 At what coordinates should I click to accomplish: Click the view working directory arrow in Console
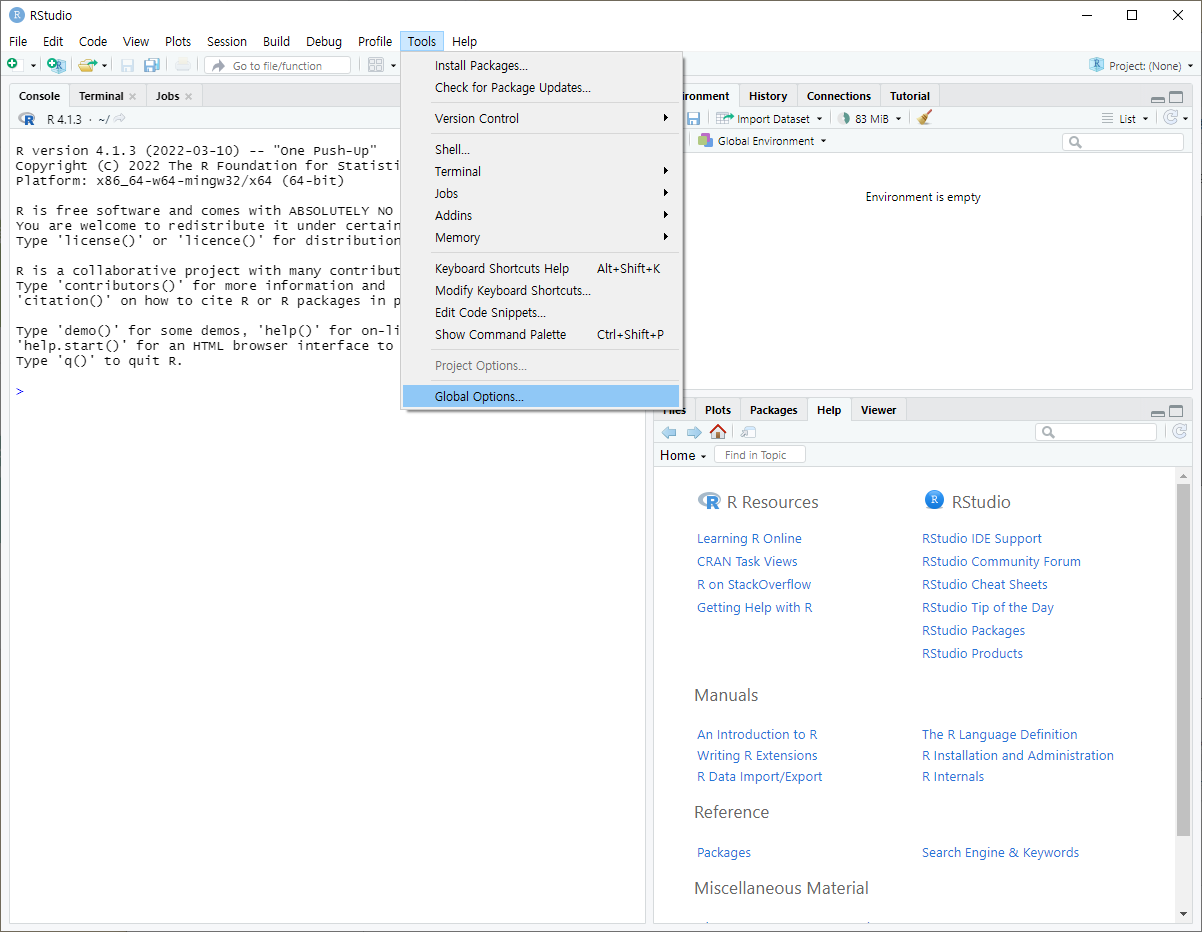tap(119, 119)
